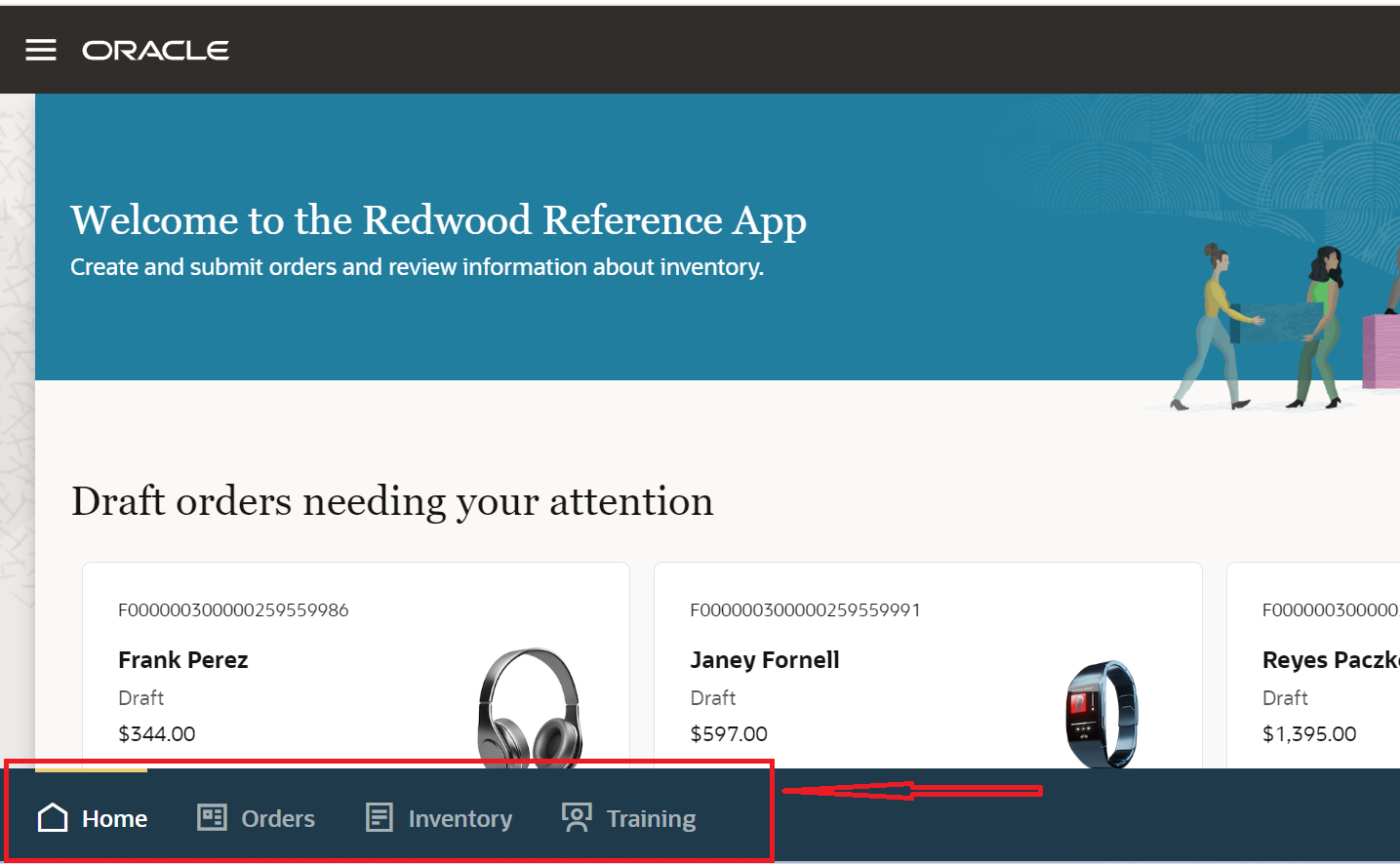Viewport: 1400px width, 864px height.
Task: Open the hamburger navigation menu
Action: pyautogui.click(x=41, y=49)
